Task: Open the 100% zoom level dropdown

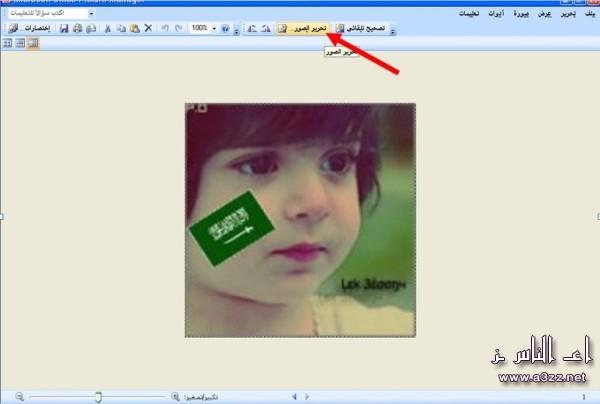Action: tap(213, 29)
